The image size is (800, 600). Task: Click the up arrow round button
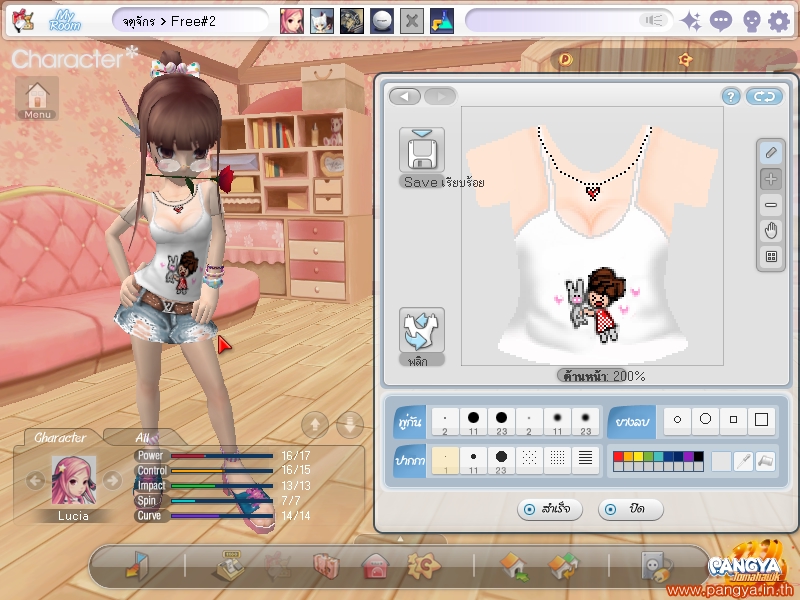pos(315,424)
